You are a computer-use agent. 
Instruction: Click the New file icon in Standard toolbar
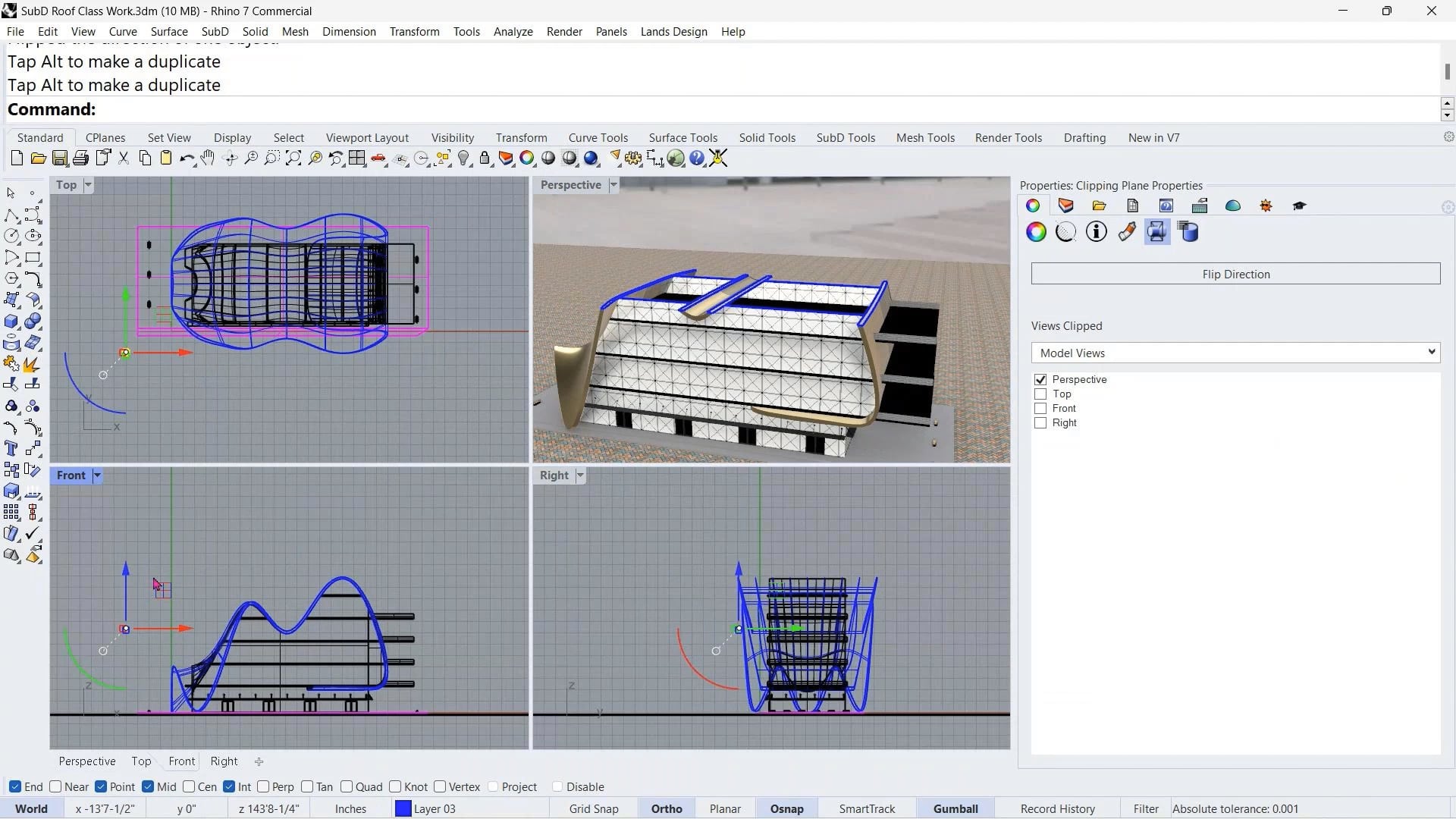17,158
